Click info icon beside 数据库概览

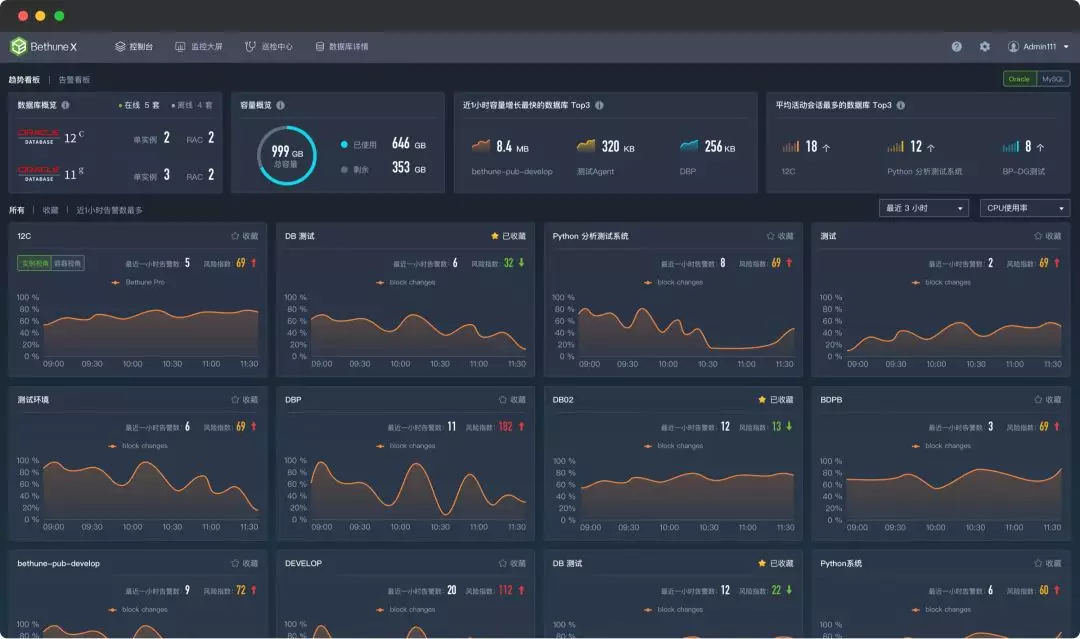click(x=66, y=105)
